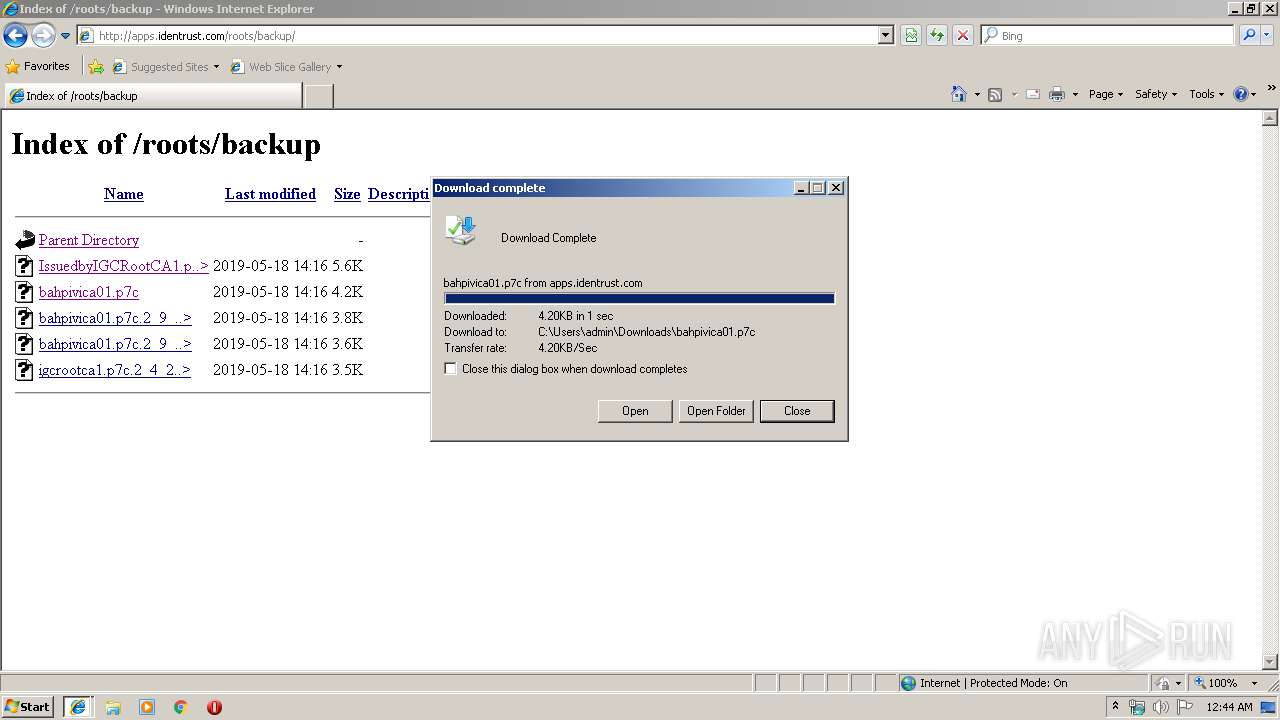
Task: Open a new blank tab
Action: [318, 96]
